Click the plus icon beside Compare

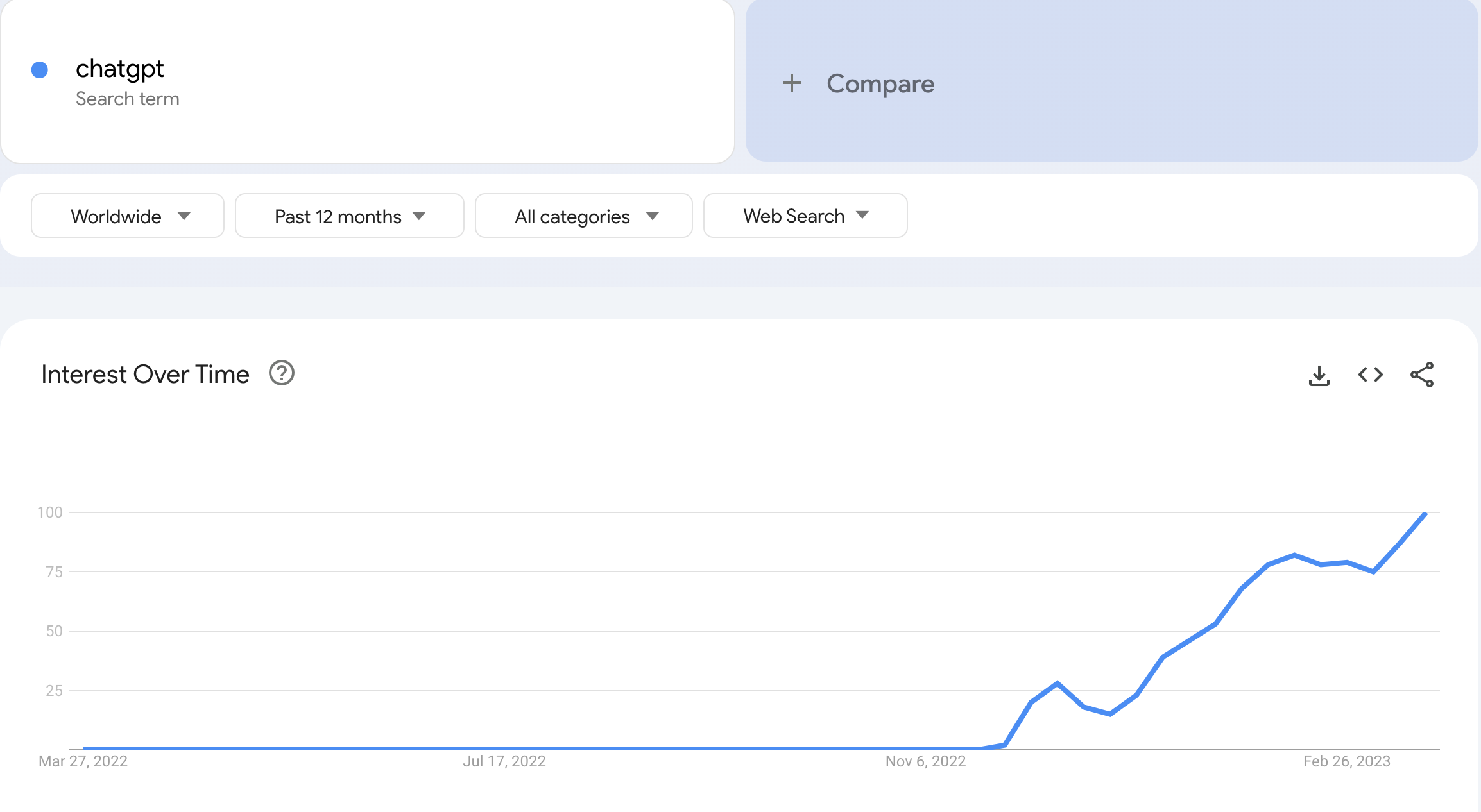(792, 83)
